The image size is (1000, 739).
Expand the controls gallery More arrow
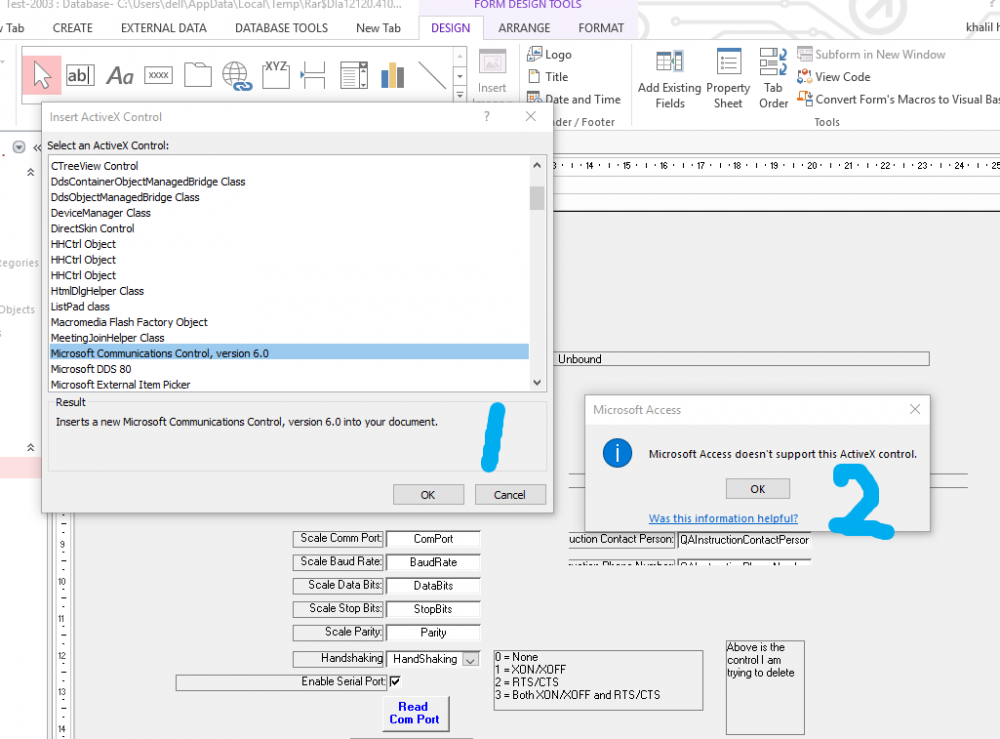(460, 95)
